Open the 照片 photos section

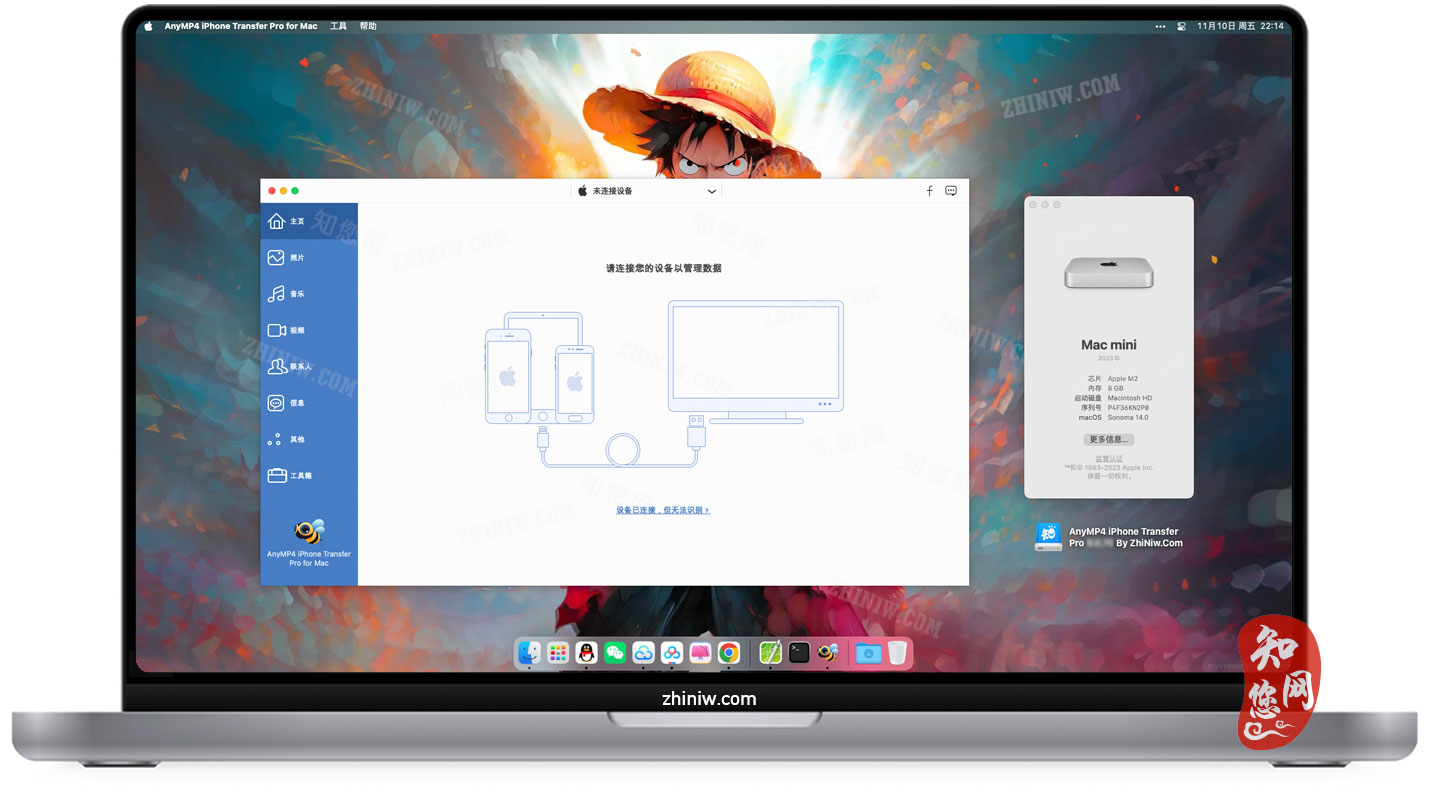coord(309,257)
